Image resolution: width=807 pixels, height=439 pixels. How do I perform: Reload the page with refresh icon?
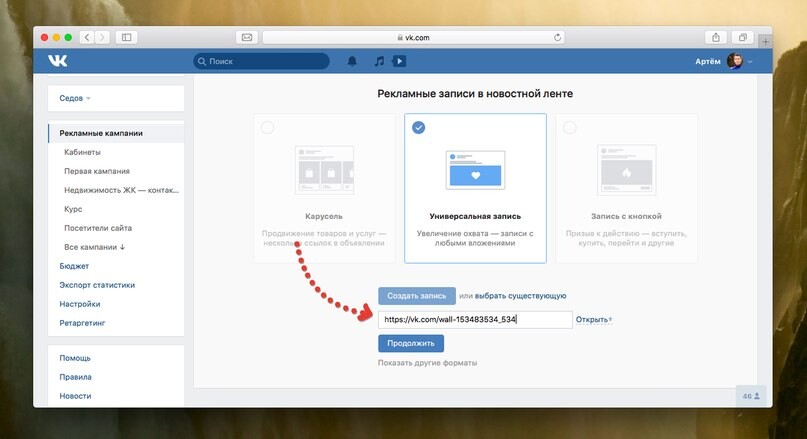557,37
